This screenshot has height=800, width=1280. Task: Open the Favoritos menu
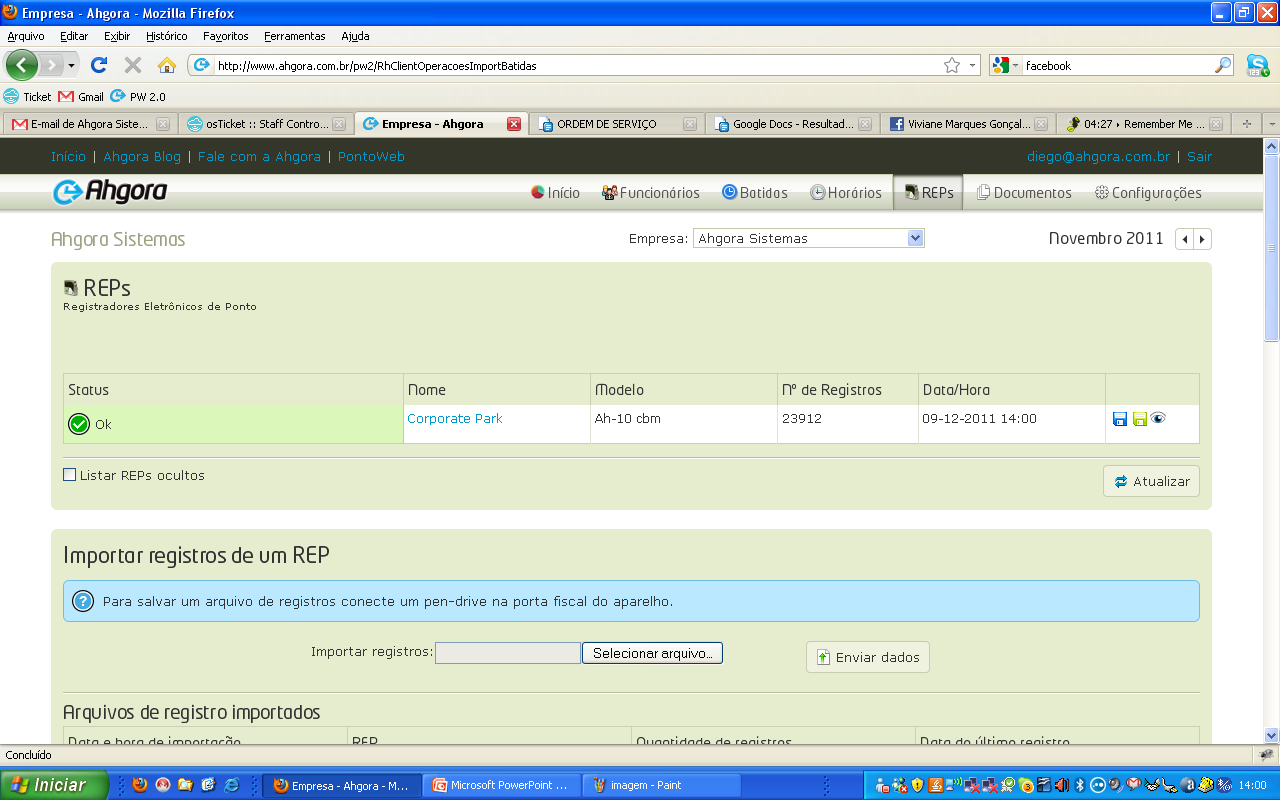(226, 36)
